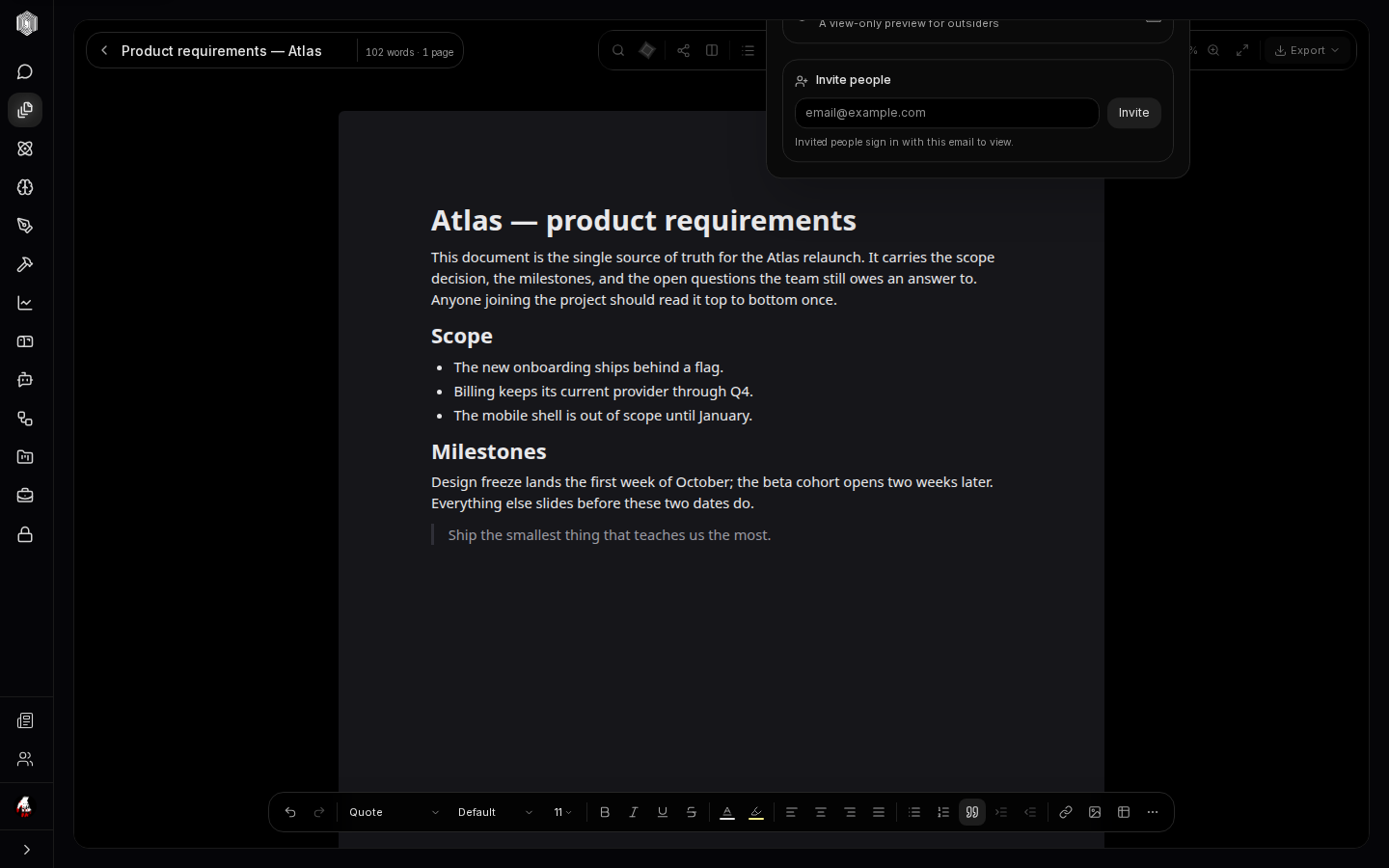
Task: Open the documents icon in sidebar
Action: [x=25, y=110]
